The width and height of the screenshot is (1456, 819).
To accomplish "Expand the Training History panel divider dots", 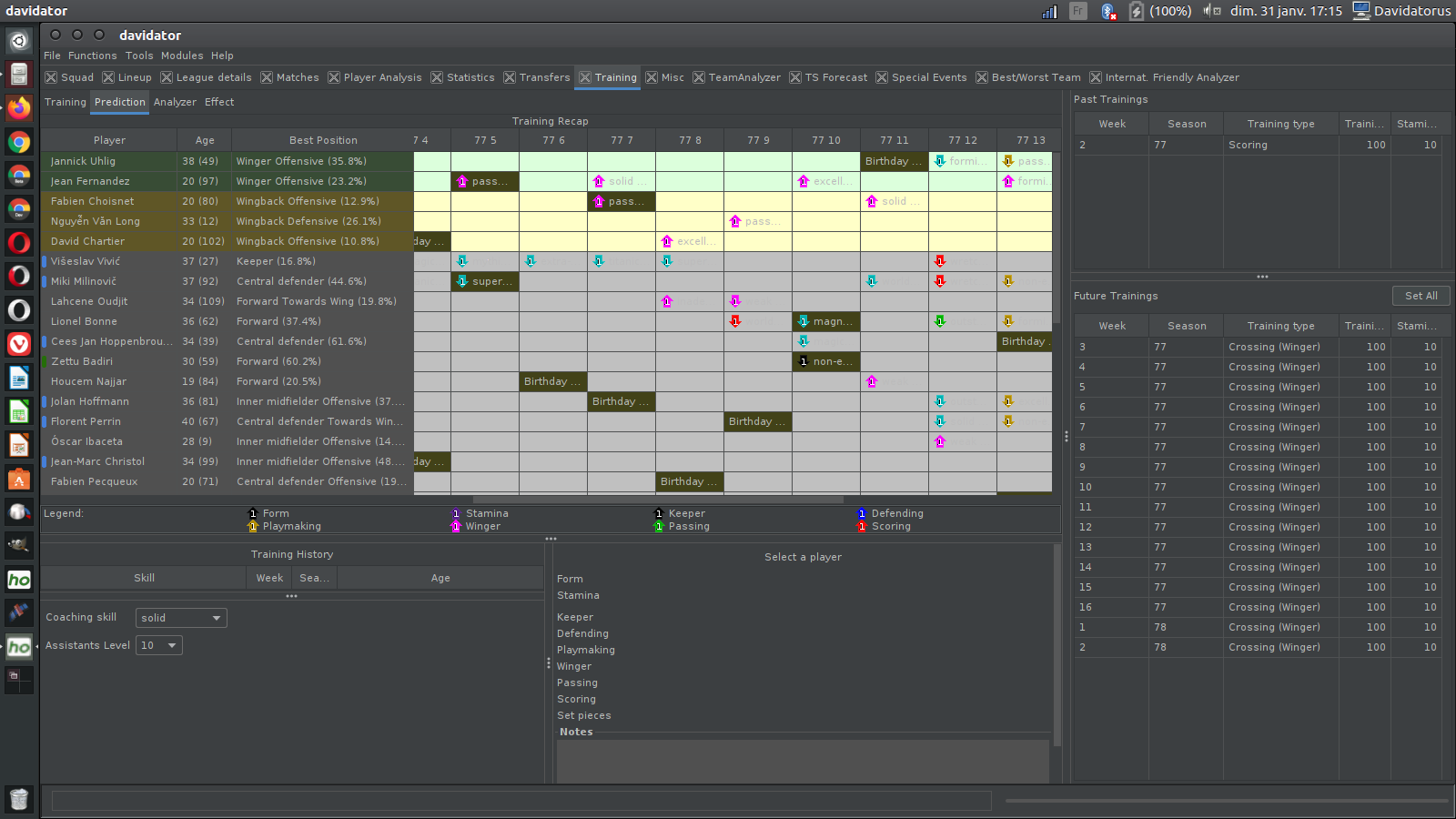I will coord(291,596).
